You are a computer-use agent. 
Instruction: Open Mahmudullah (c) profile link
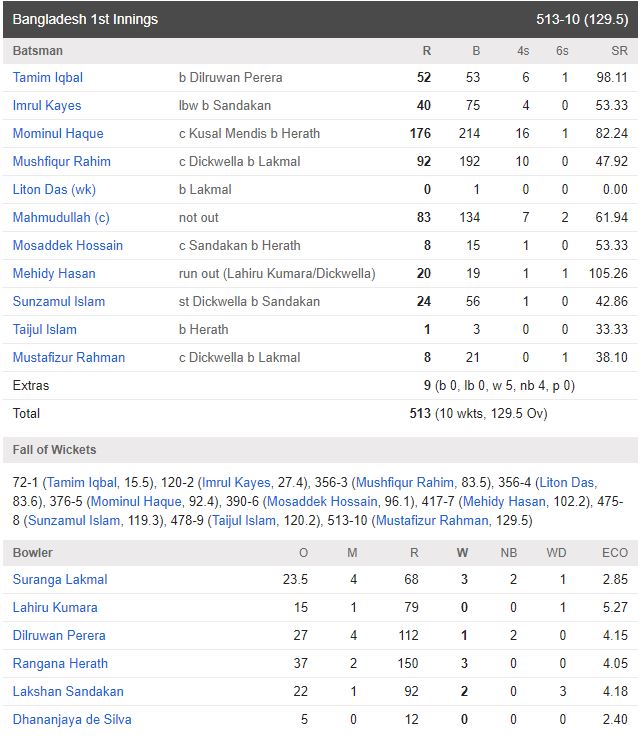point(61,217)
